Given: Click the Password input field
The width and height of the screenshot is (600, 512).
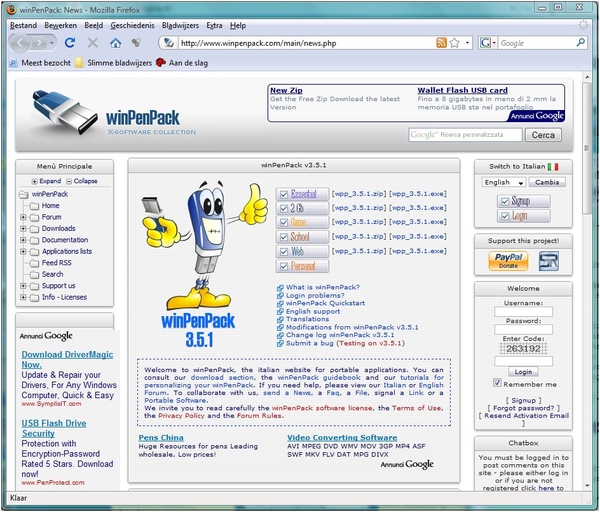Looking at the screenshot, I should [523, 329].
